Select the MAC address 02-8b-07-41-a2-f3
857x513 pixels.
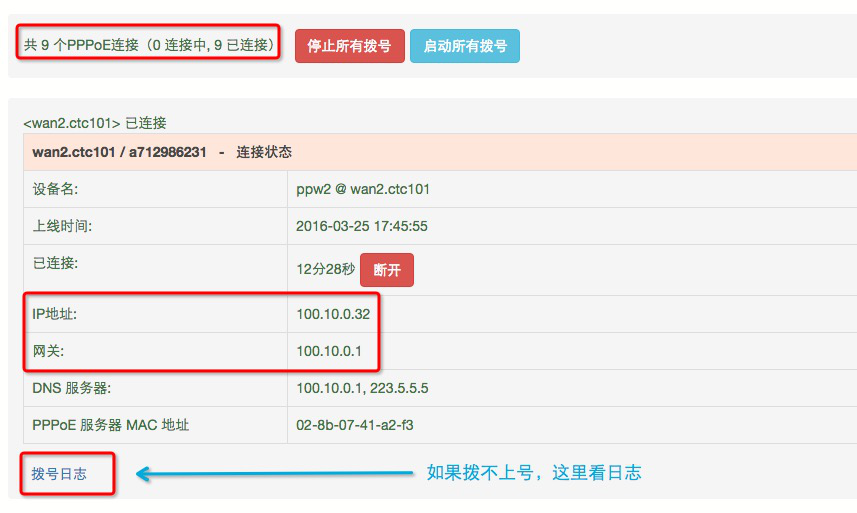pyautogui.click(x=354, y=425)
